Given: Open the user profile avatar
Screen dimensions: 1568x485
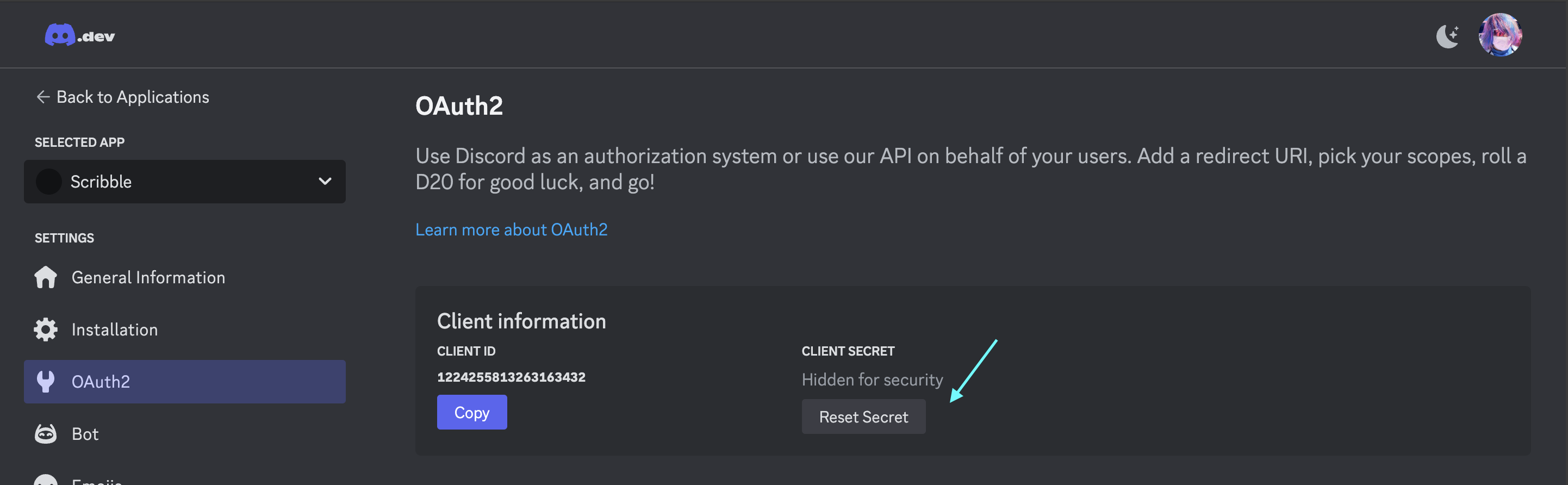Looking at the screenshot, I should tap(1500, 35).
